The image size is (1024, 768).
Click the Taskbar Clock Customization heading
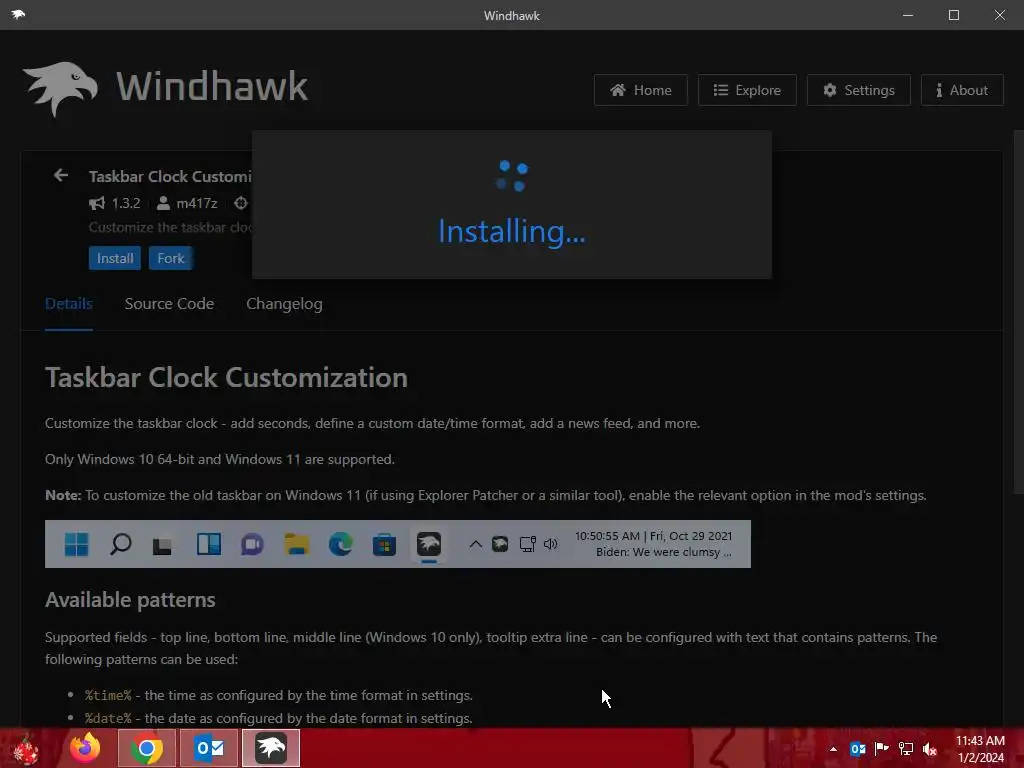point(226,377)
